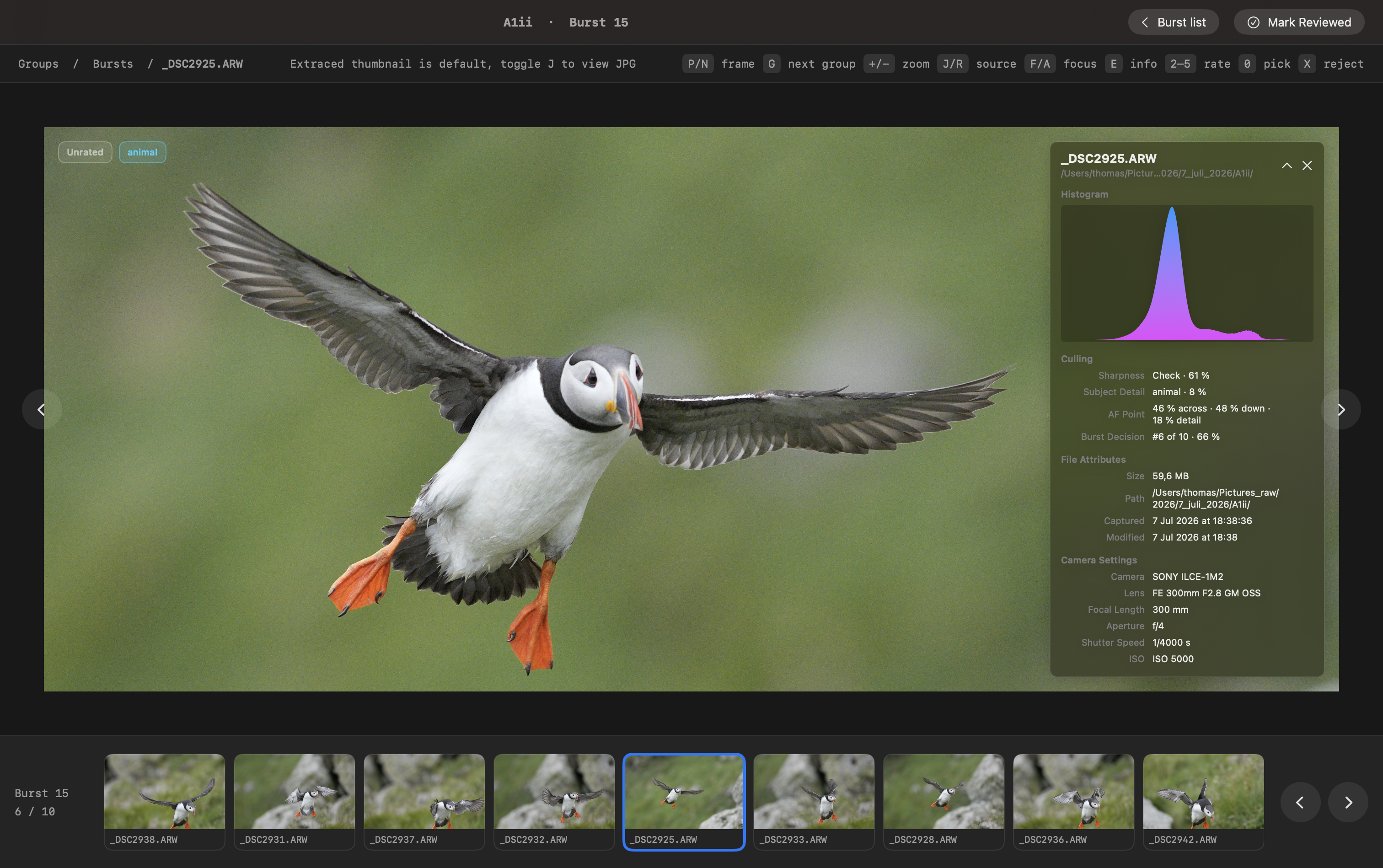
Task: Click the +/− zoom shortcut key
Action: pos(879,64)
